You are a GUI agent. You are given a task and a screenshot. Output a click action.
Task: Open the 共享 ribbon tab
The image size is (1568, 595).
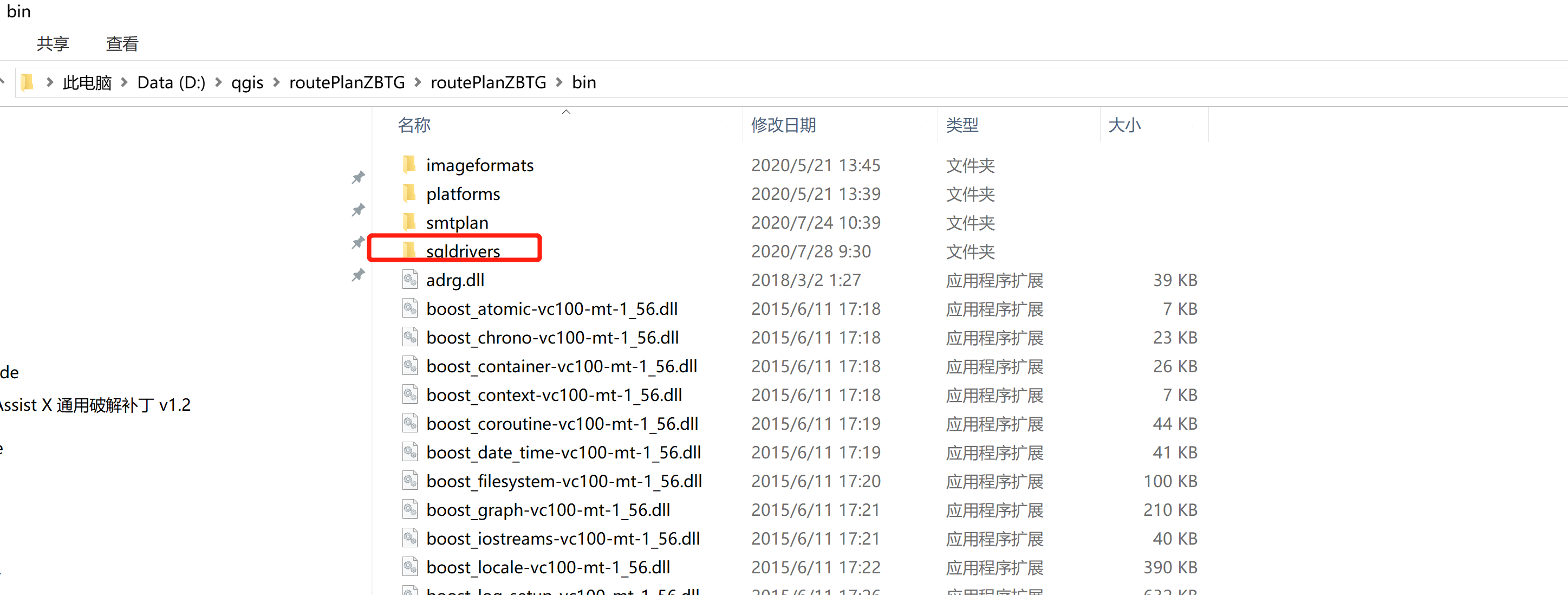(53, 44)
